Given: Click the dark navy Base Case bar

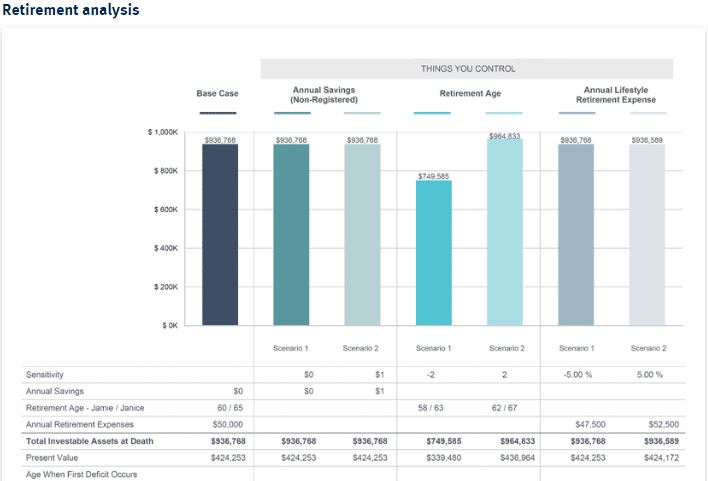Looking at the screenshot, I should pyautogui.click(x=220, y=235).
